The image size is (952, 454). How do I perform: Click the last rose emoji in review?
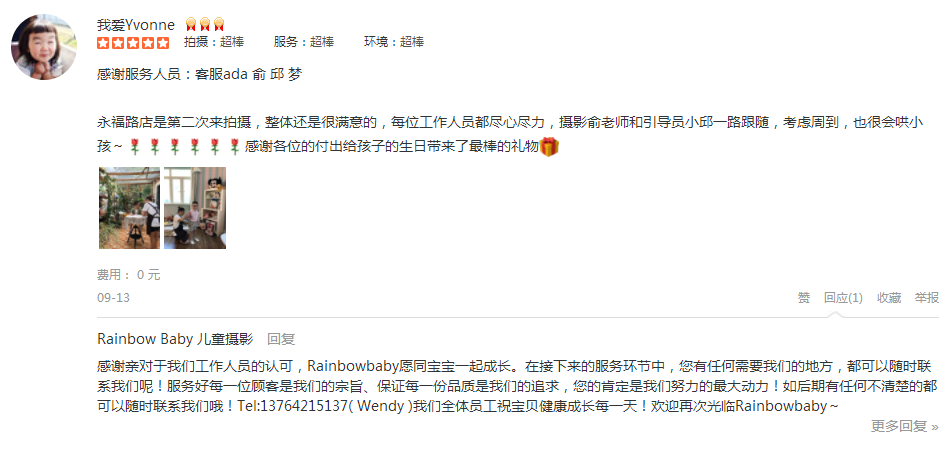coord(235,147)
